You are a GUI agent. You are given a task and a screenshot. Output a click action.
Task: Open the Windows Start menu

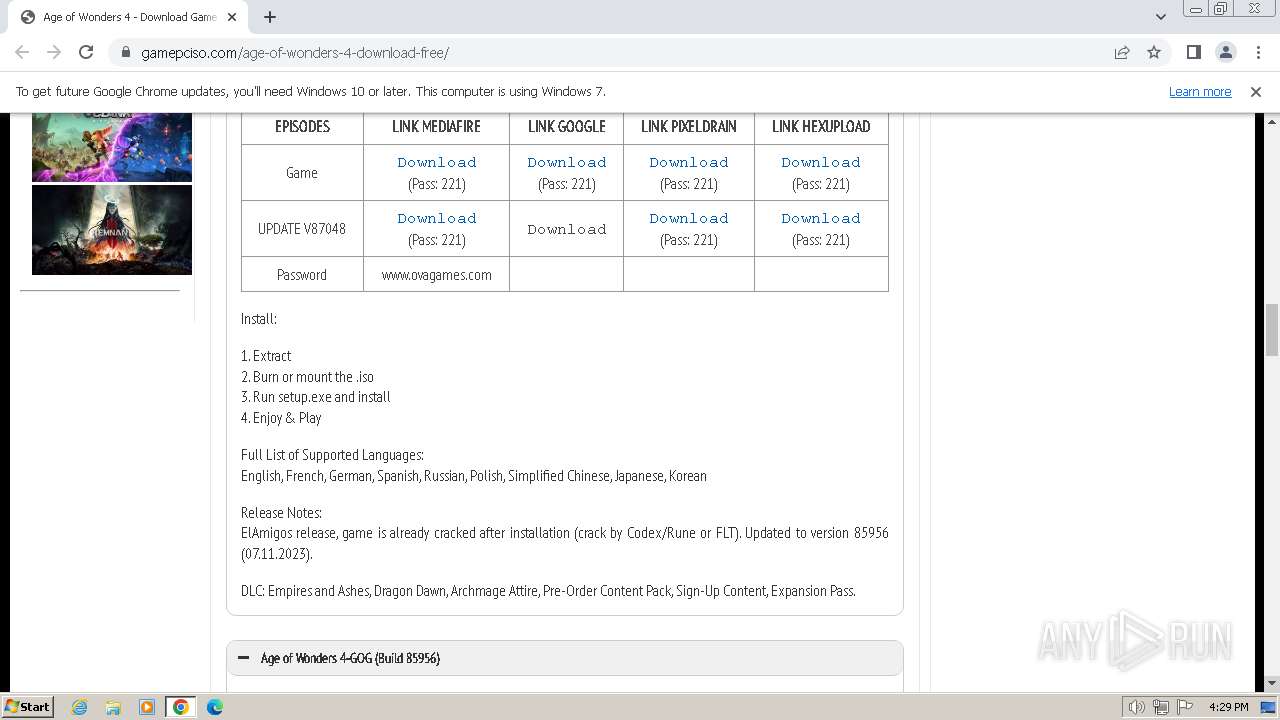28,706
